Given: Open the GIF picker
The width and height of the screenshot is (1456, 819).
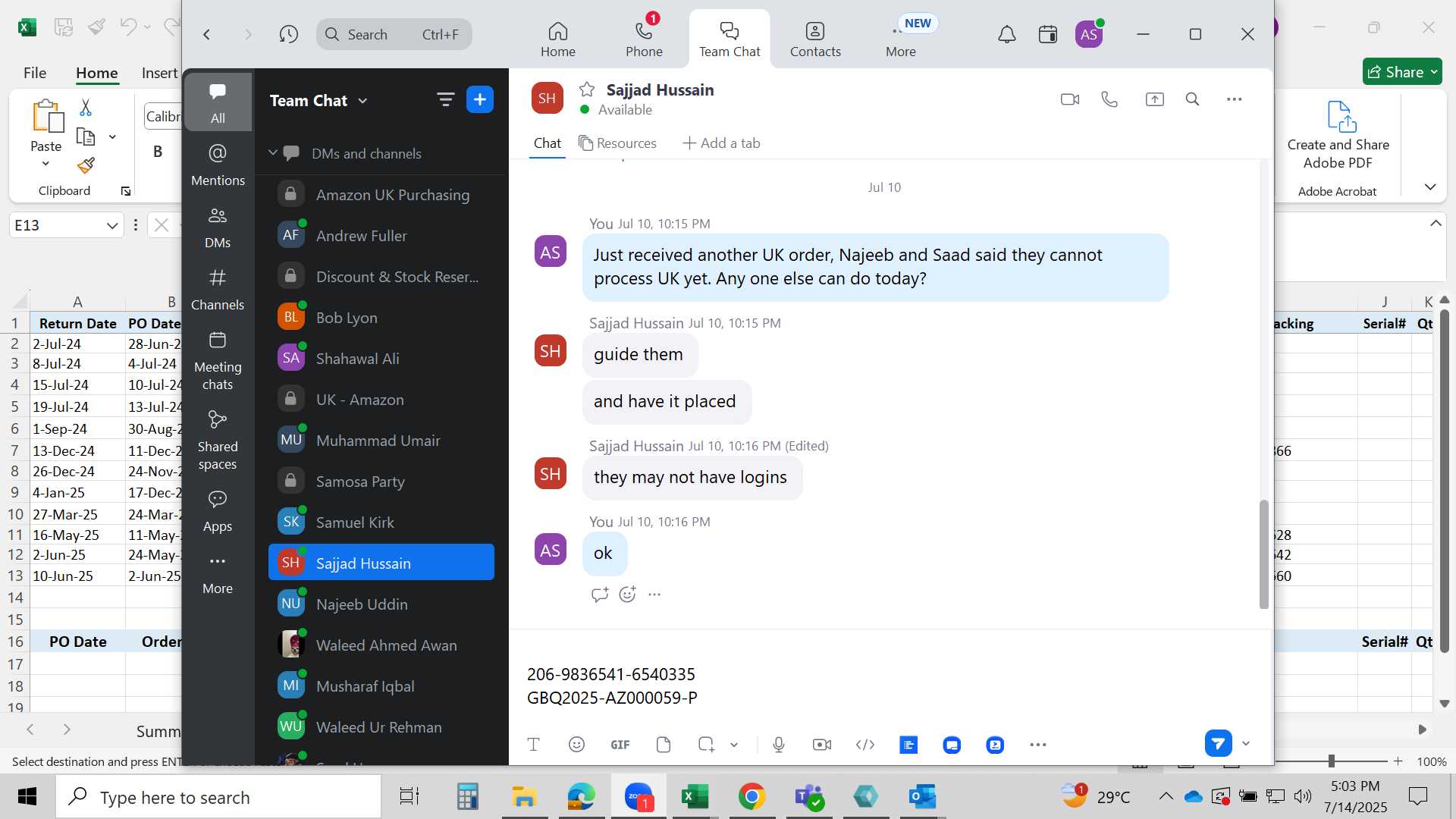Looking at the screenshot, I should 620,745.
